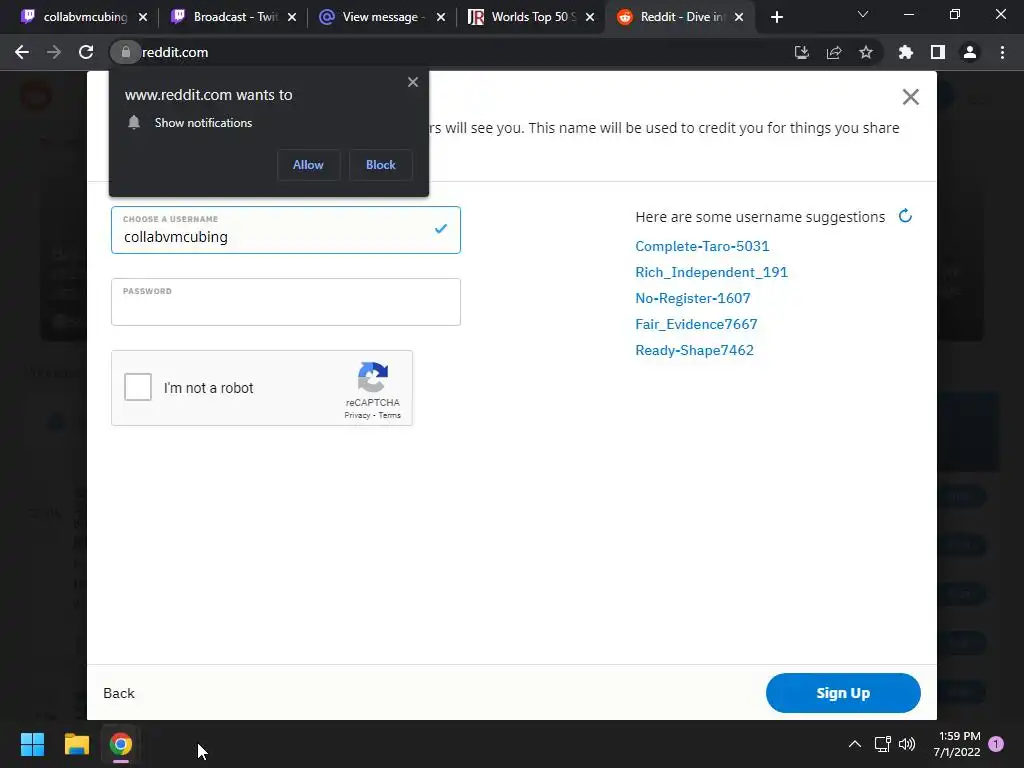Block reddit.com notifications

(381, 165)
